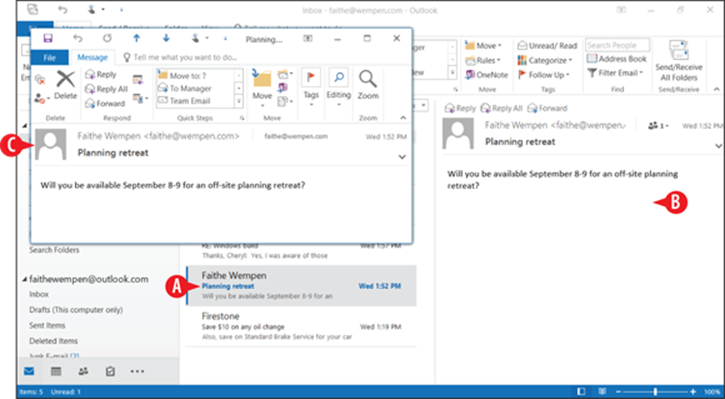Click the zoom slider handle in status bar
Image resolution: width=725 pixels, height=399 pixels.
coord(655,392)
